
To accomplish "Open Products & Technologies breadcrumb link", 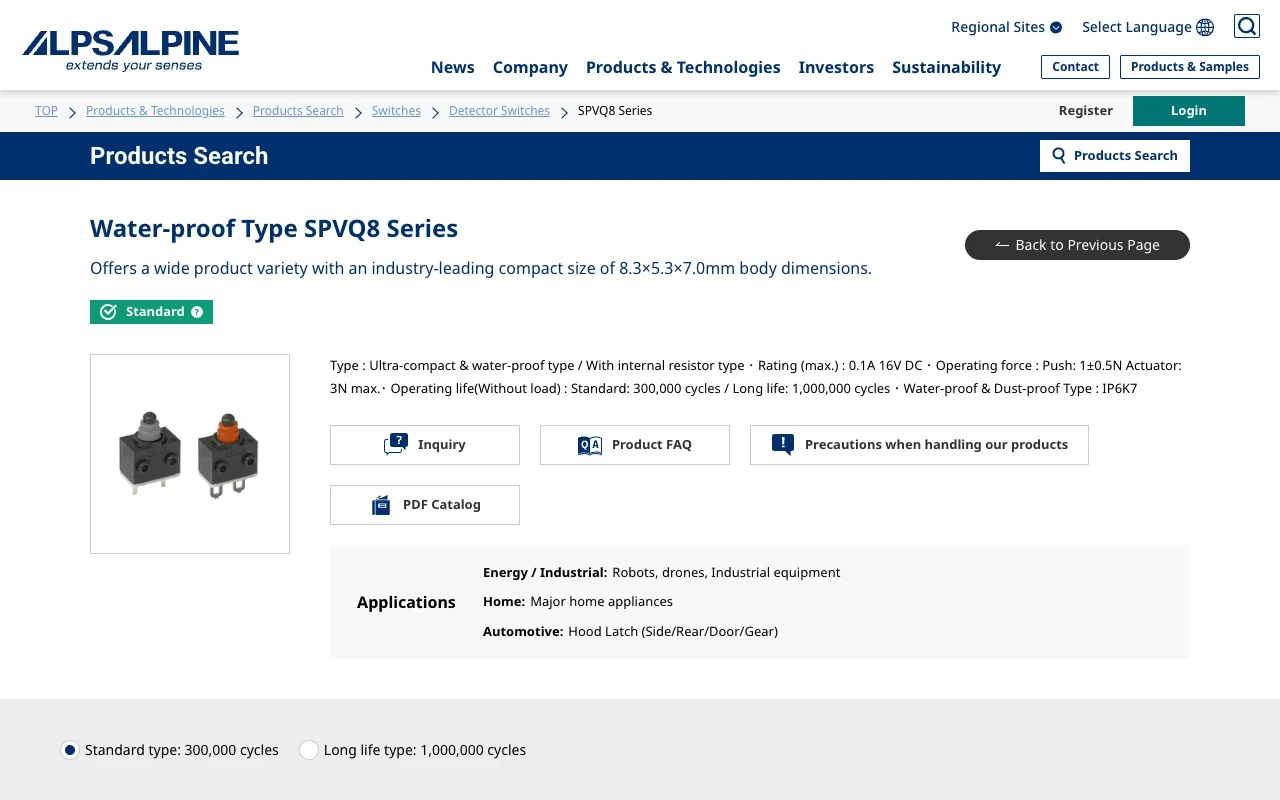I will [x=155, y=111].
